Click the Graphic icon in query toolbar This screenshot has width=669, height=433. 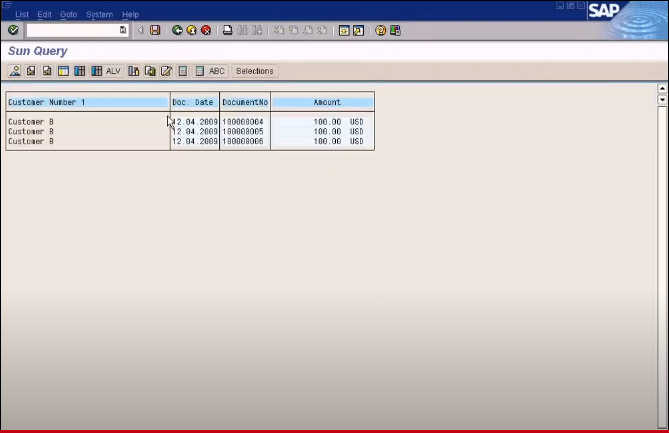15,71
